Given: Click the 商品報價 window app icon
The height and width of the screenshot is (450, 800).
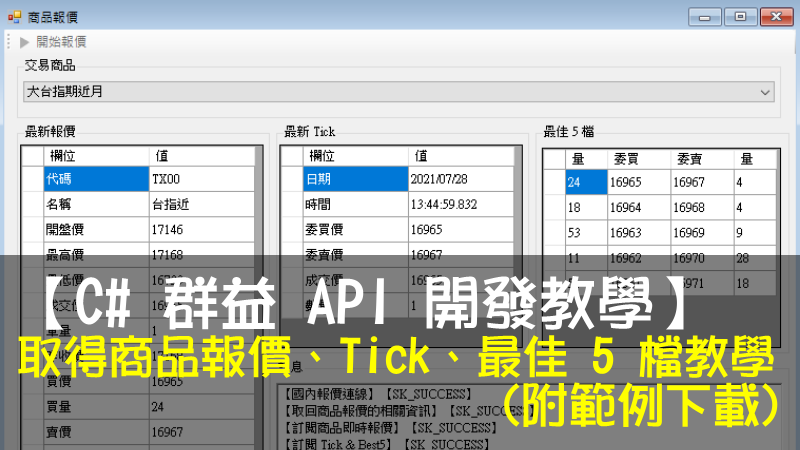Looking at the screenshot, I should (14, 17).
